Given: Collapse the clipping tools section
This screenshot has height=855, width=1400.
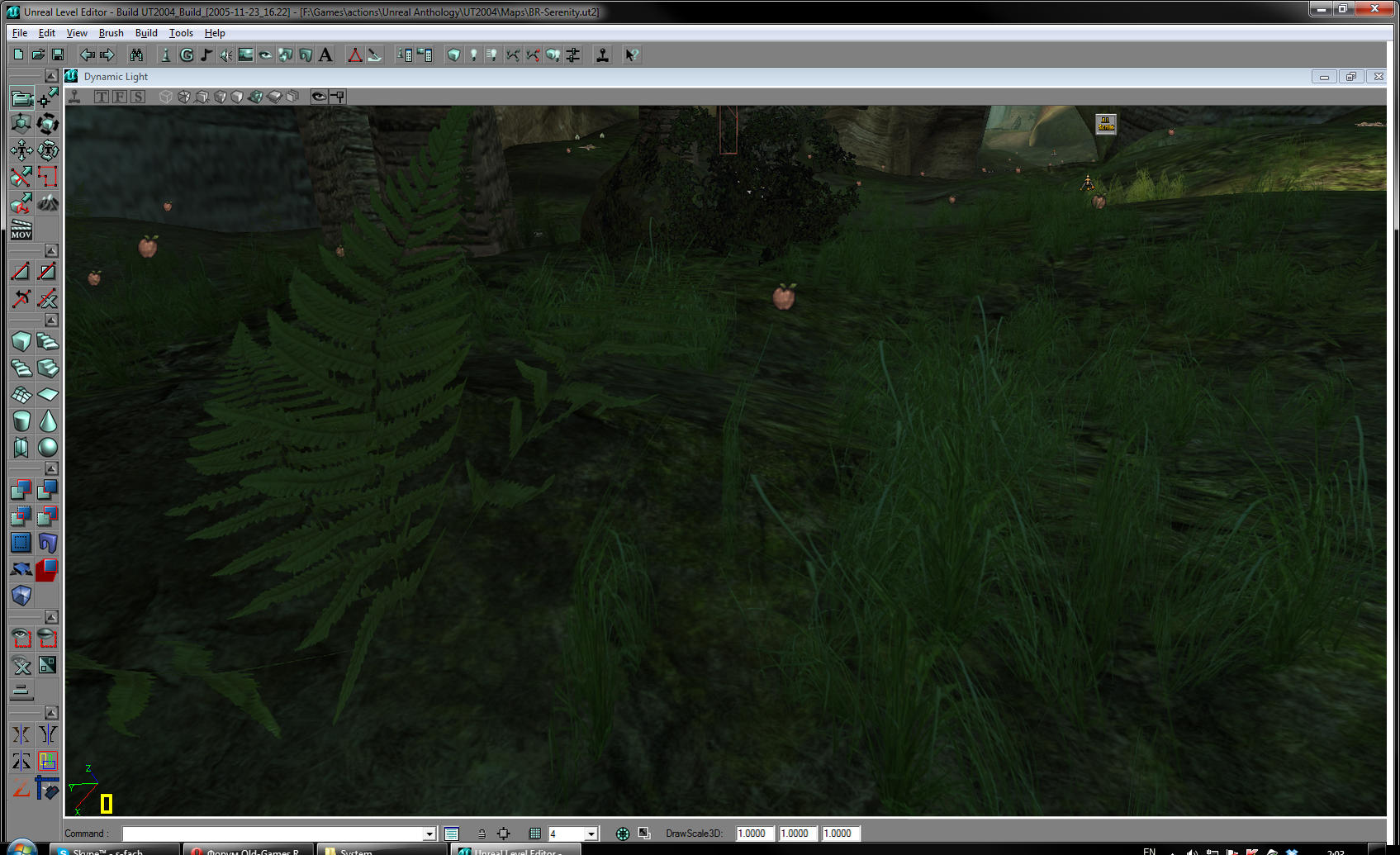Looking at the screenshot, I should click(51, 250).
